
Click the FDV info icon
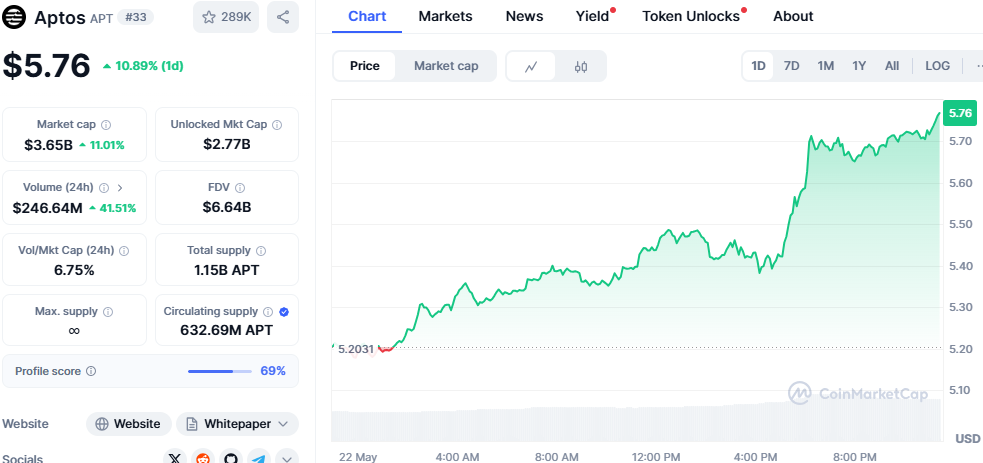[x=240, y=187]
